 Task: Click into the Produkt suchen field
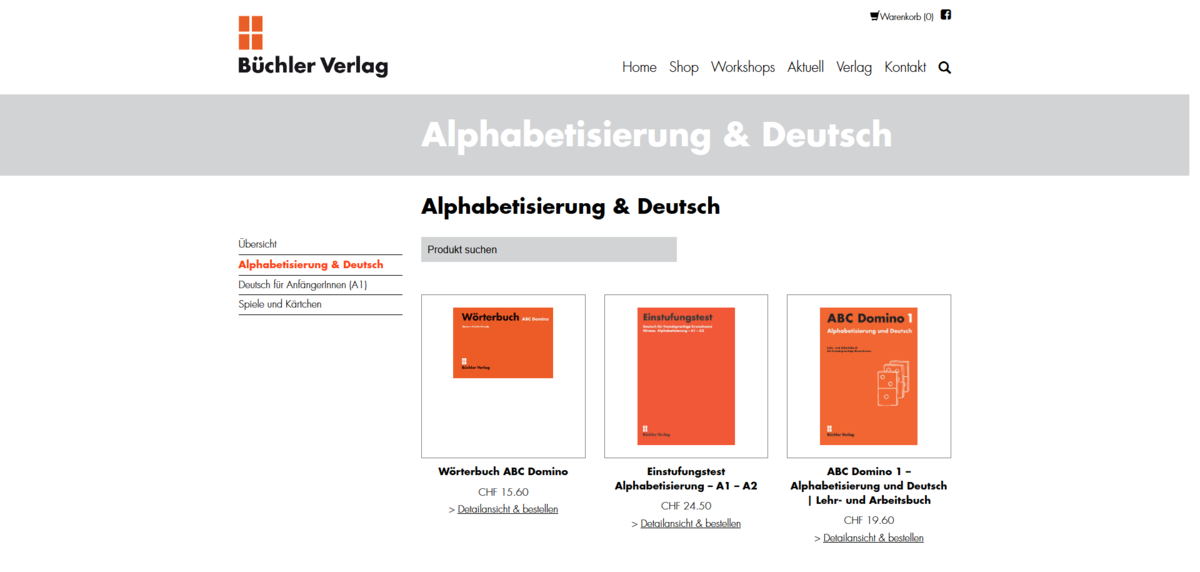point(548,249)
